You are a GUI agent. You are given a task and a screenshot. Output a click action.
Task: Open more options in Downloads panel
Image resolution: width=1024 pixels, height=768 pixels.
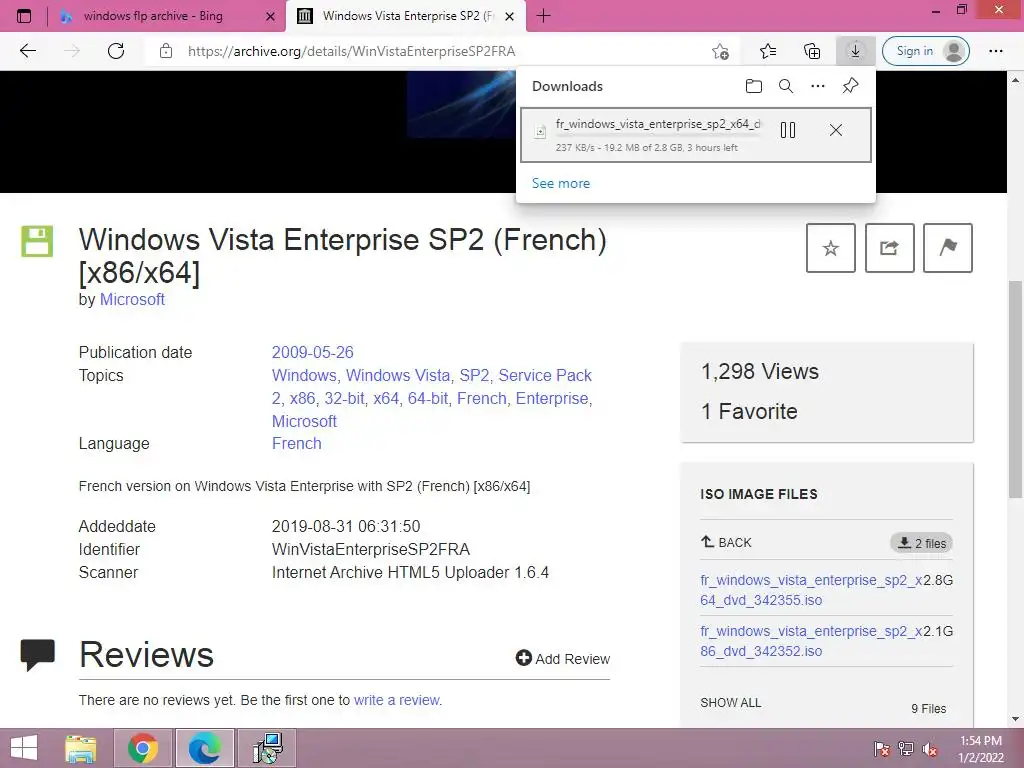pyautogui.click(x=818, y=86)
